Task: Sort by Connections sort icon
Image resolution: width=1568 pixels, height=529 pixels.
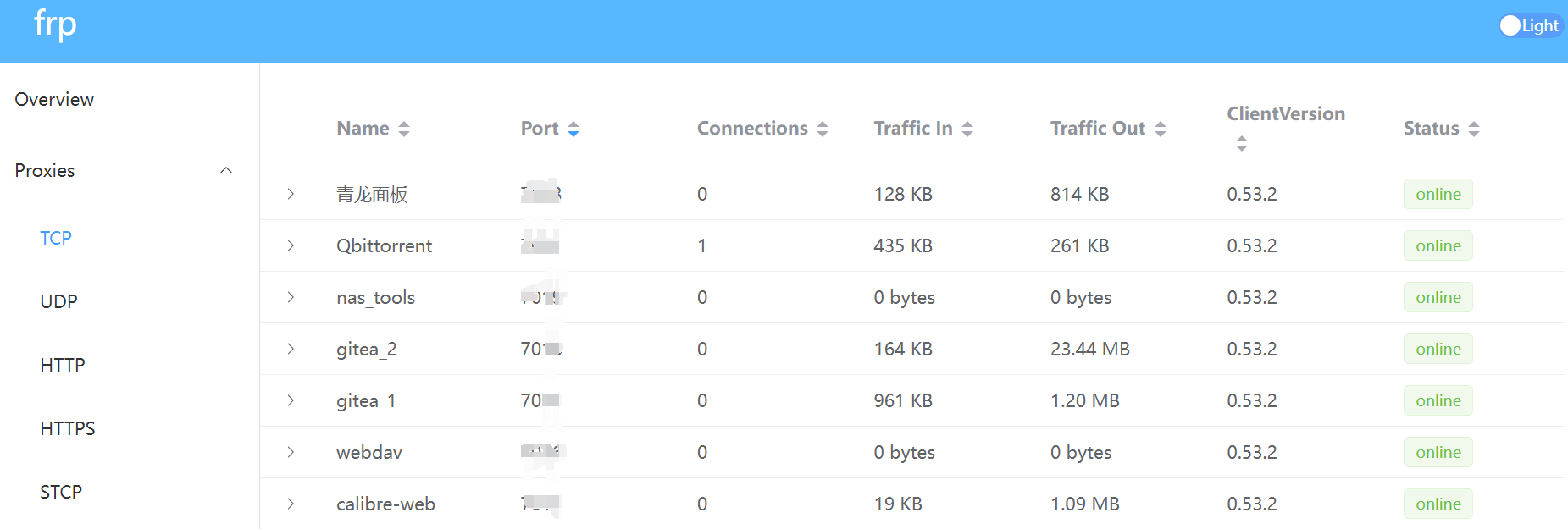Action: coord(823,129)
